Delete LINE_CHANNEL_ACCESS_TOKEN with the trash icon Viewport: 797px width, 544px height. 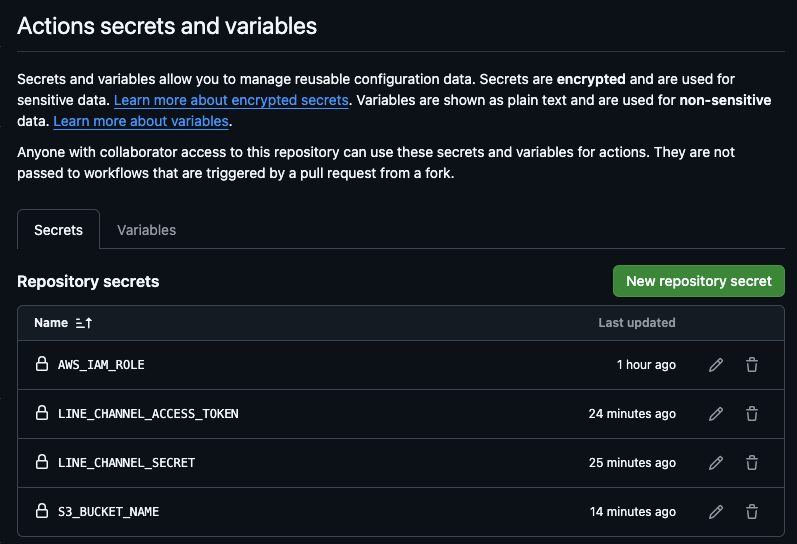coord(752,414)
